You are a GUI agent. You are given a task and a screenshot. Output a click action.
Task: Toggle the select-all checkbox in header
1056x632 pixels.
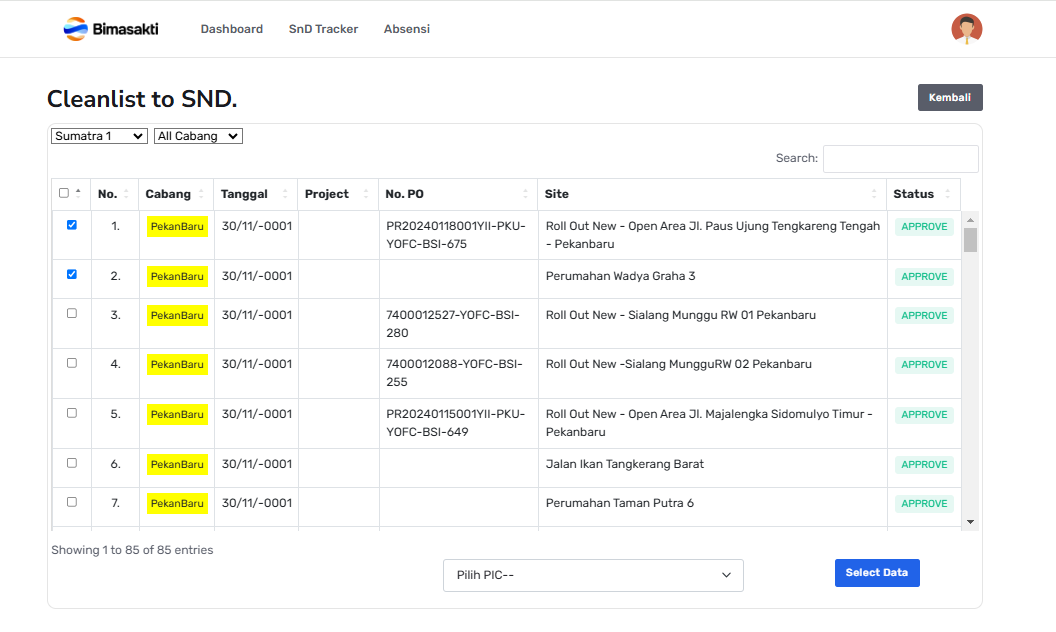pos(64,193)
